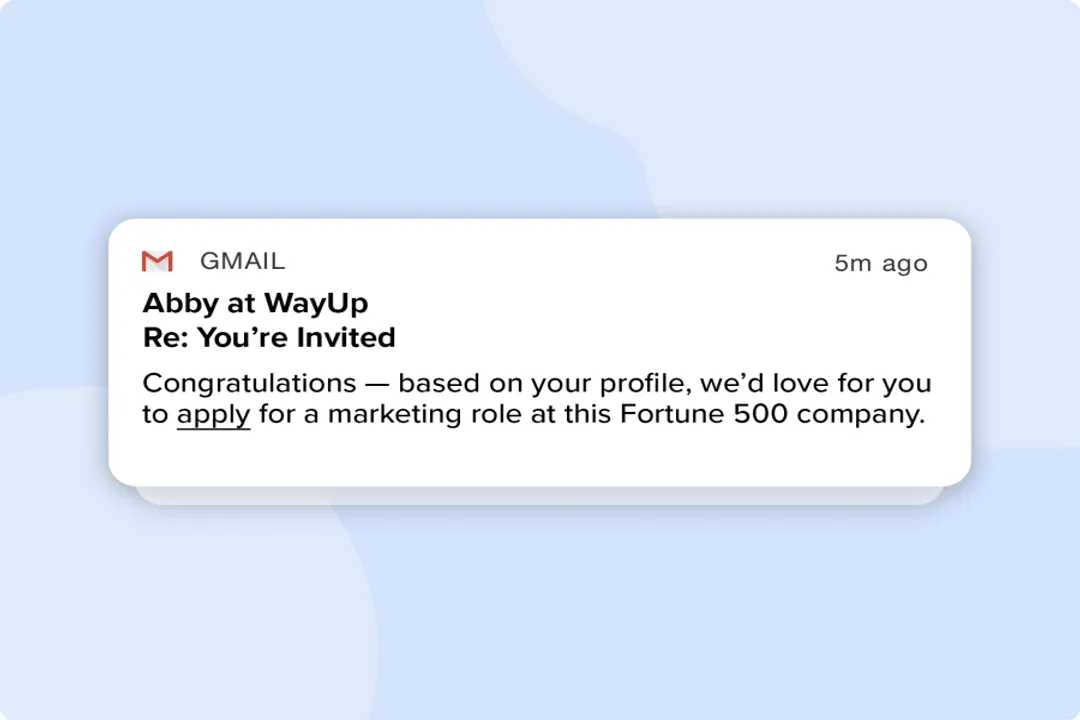Expand the stacked notification beneath the card
1080x720 pixels.
(539, 496)
